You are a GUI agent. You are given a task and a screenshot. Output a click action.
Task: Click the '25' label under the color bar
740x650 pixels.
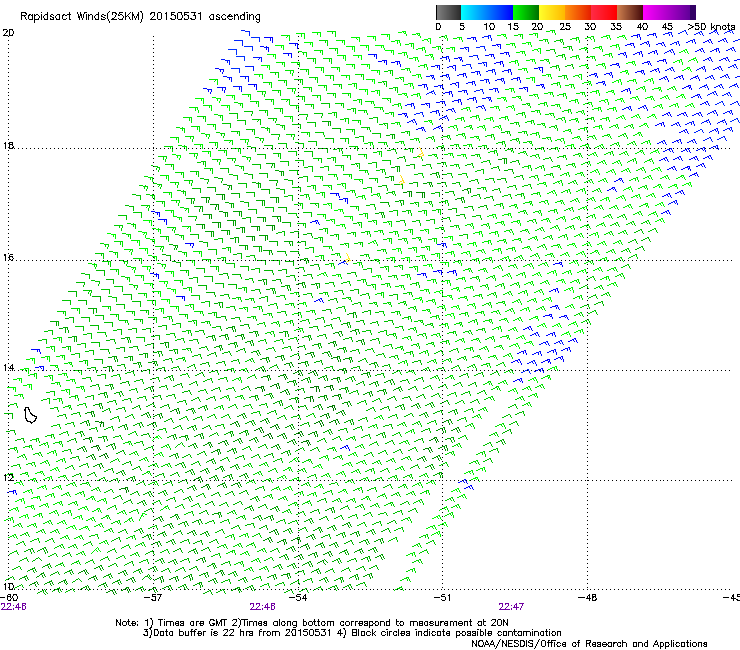click(565, 27)
